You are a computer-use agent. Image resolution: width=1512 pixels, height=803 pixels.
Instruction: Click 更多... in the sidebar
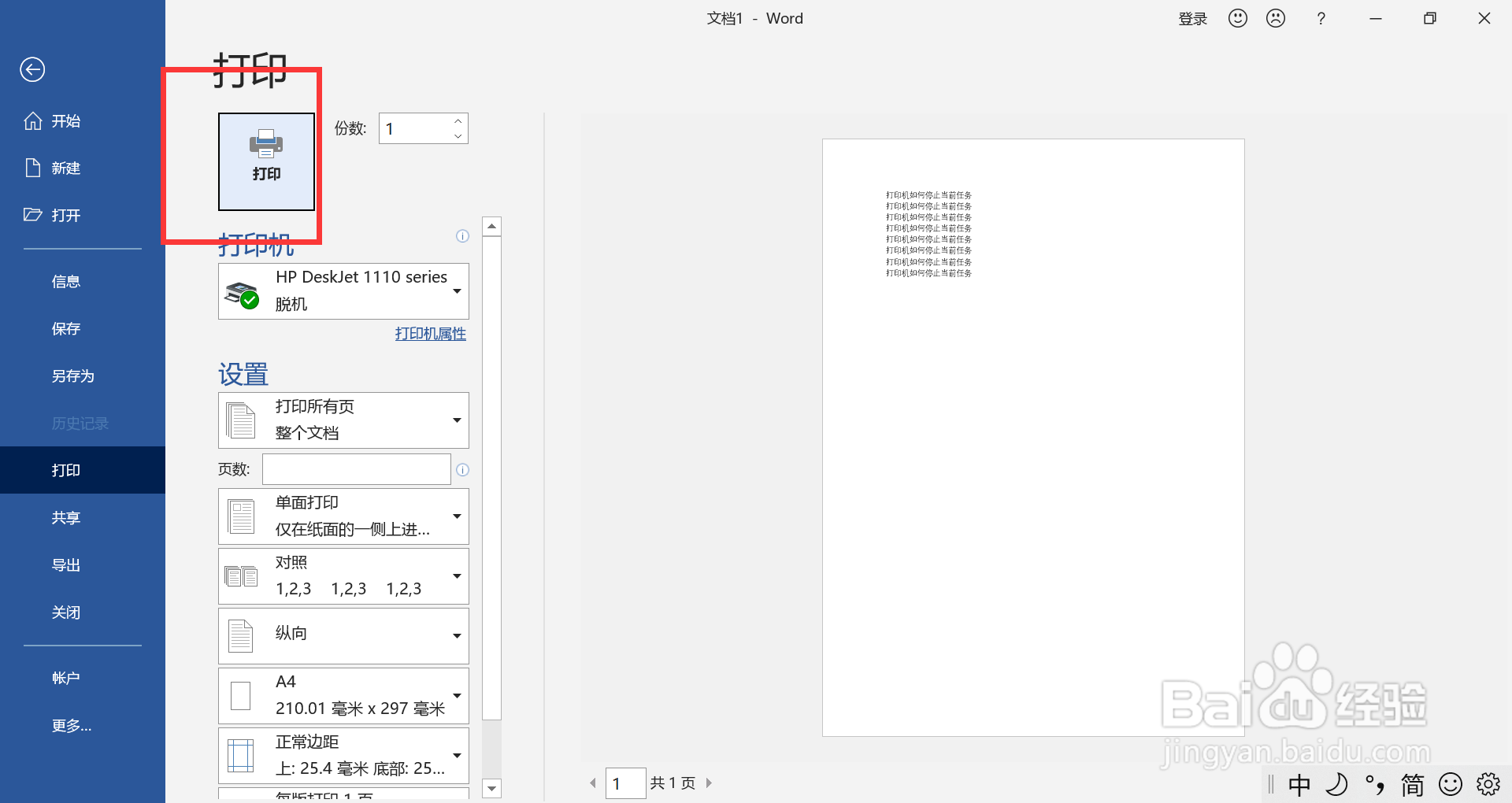83,726
